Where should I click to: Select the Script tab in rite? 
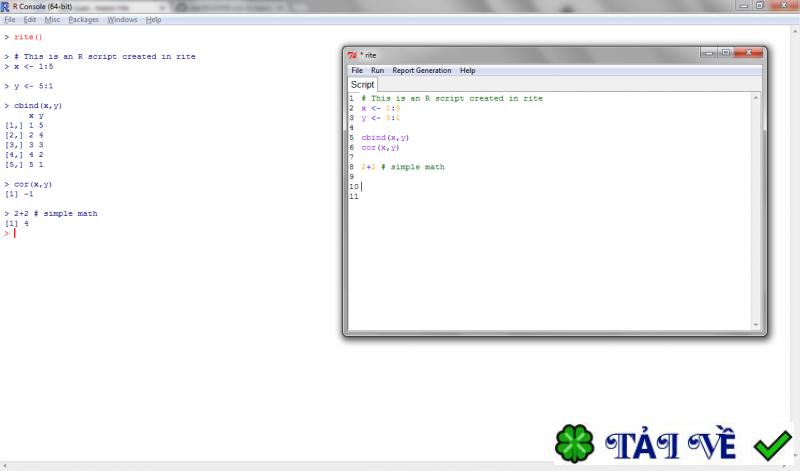point(362,85)
